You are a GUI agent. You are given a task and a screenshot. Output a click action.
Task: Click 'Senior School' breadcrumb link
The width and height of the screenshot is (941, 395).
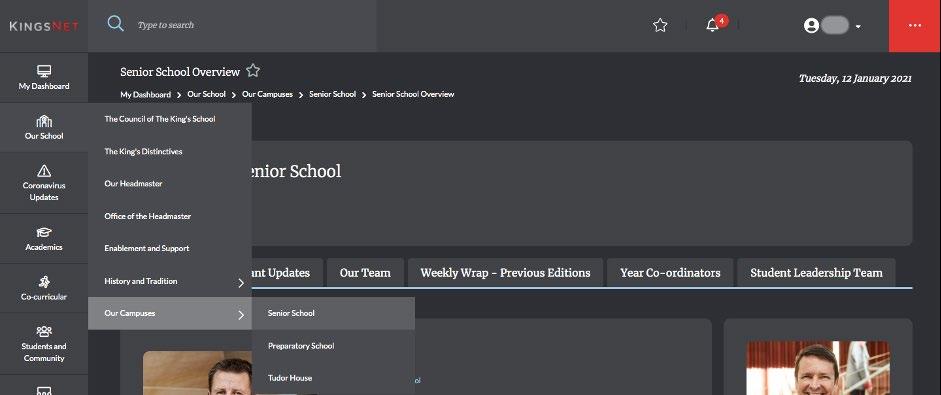click(x=332, y=94)
